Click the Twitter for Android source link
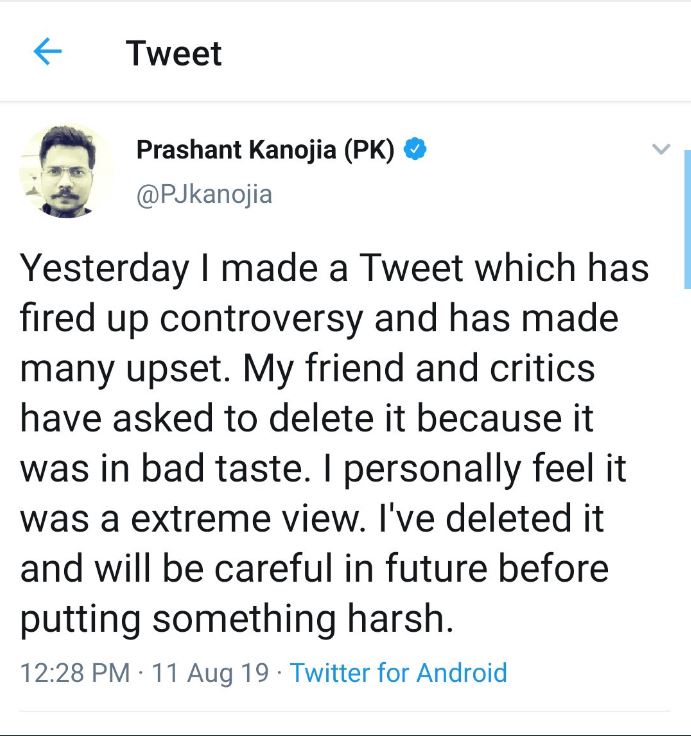The height and width of the screenshot is (736, 691). coord(398,673)
